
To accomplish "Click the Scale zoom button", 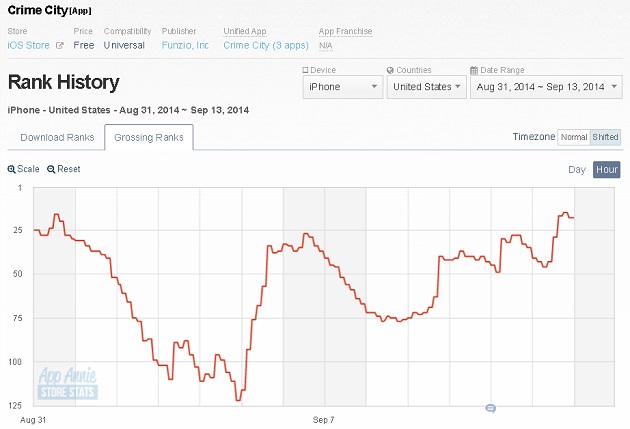I will tap(23, 169).
